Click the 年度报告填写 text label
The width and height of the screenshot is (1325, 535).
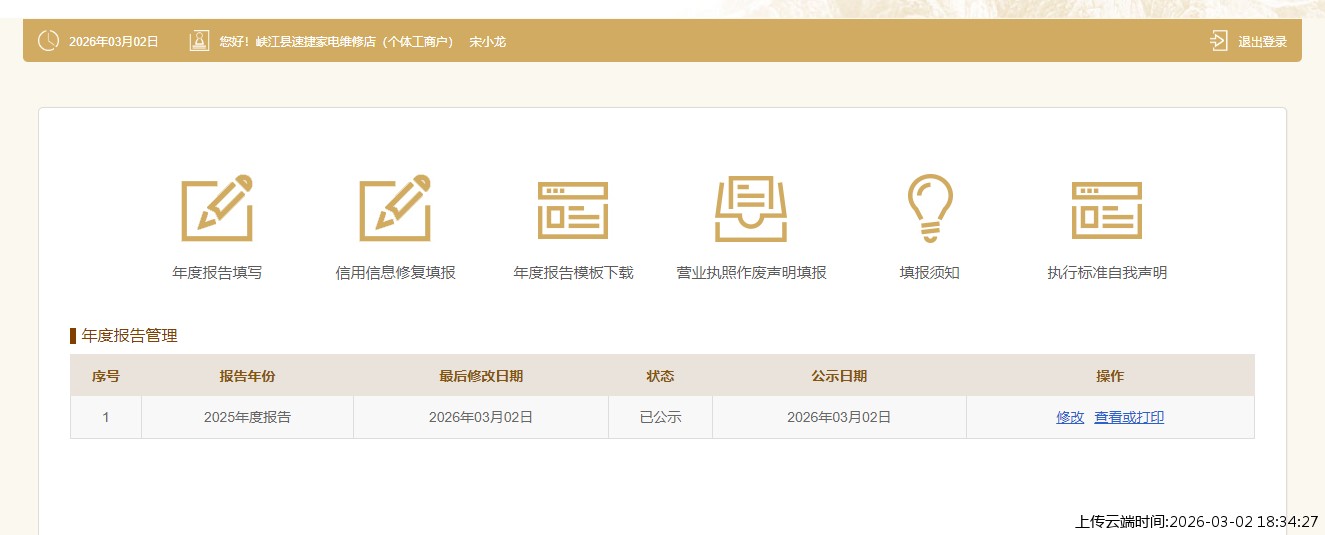[217, 273]
